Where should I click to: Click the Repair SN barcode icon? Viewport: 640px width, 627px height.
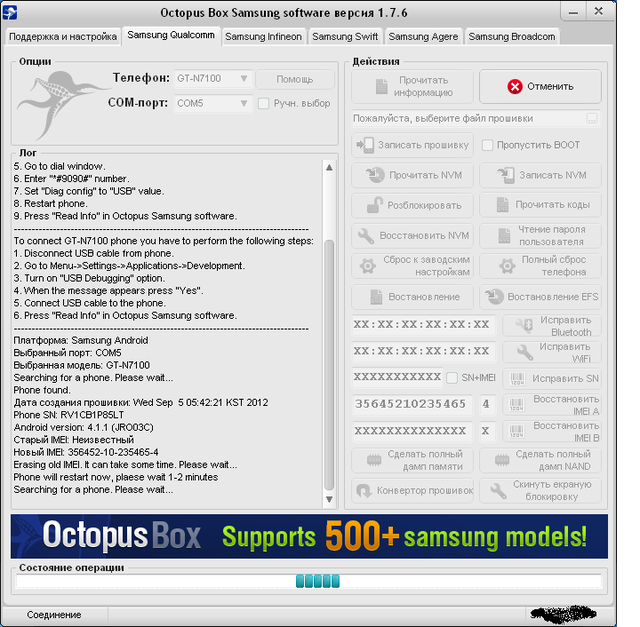coord(517,379)
